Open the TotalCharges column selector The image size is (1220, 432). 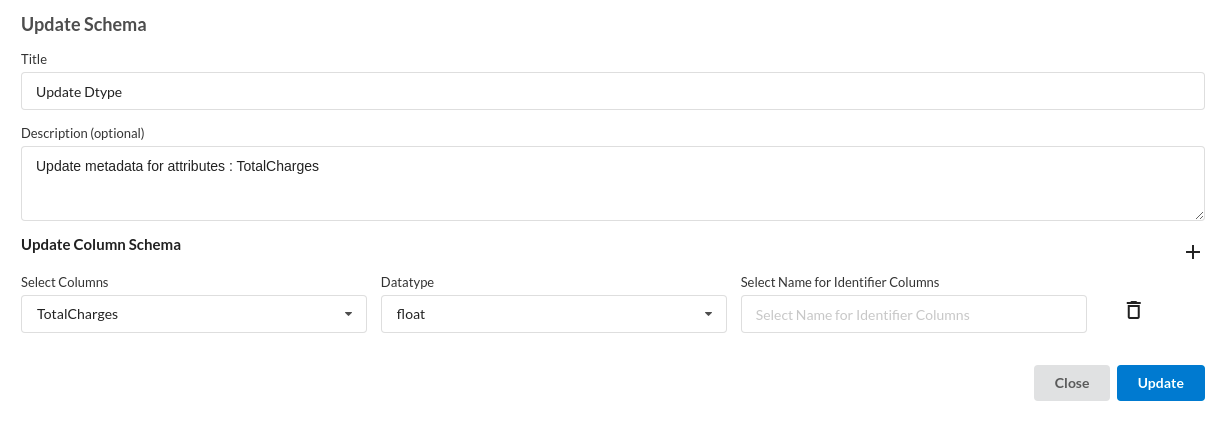(194, 314)
